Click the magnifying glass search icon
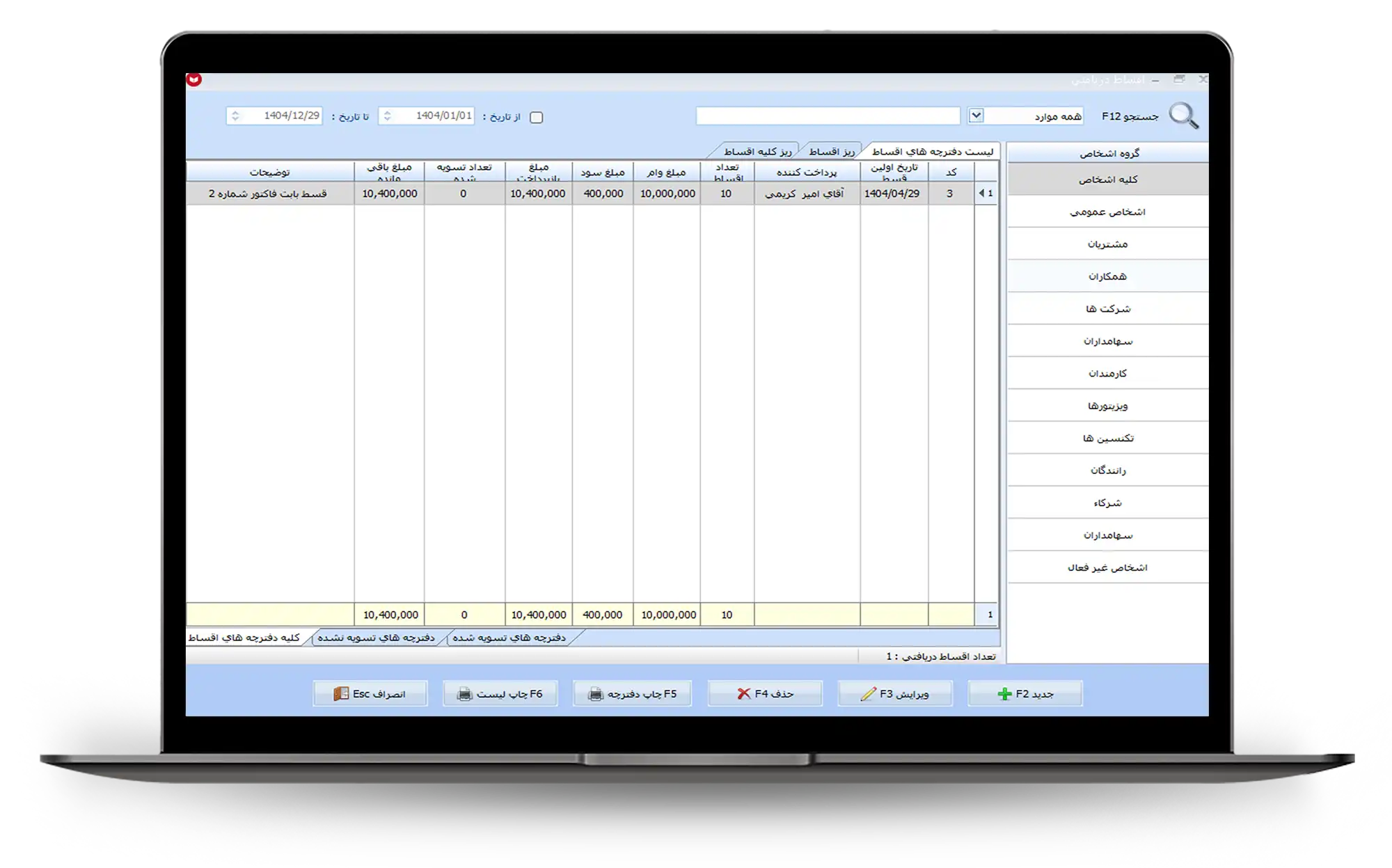The width and height of the screenshot is (1392, 868). [x=1183, y=116]
